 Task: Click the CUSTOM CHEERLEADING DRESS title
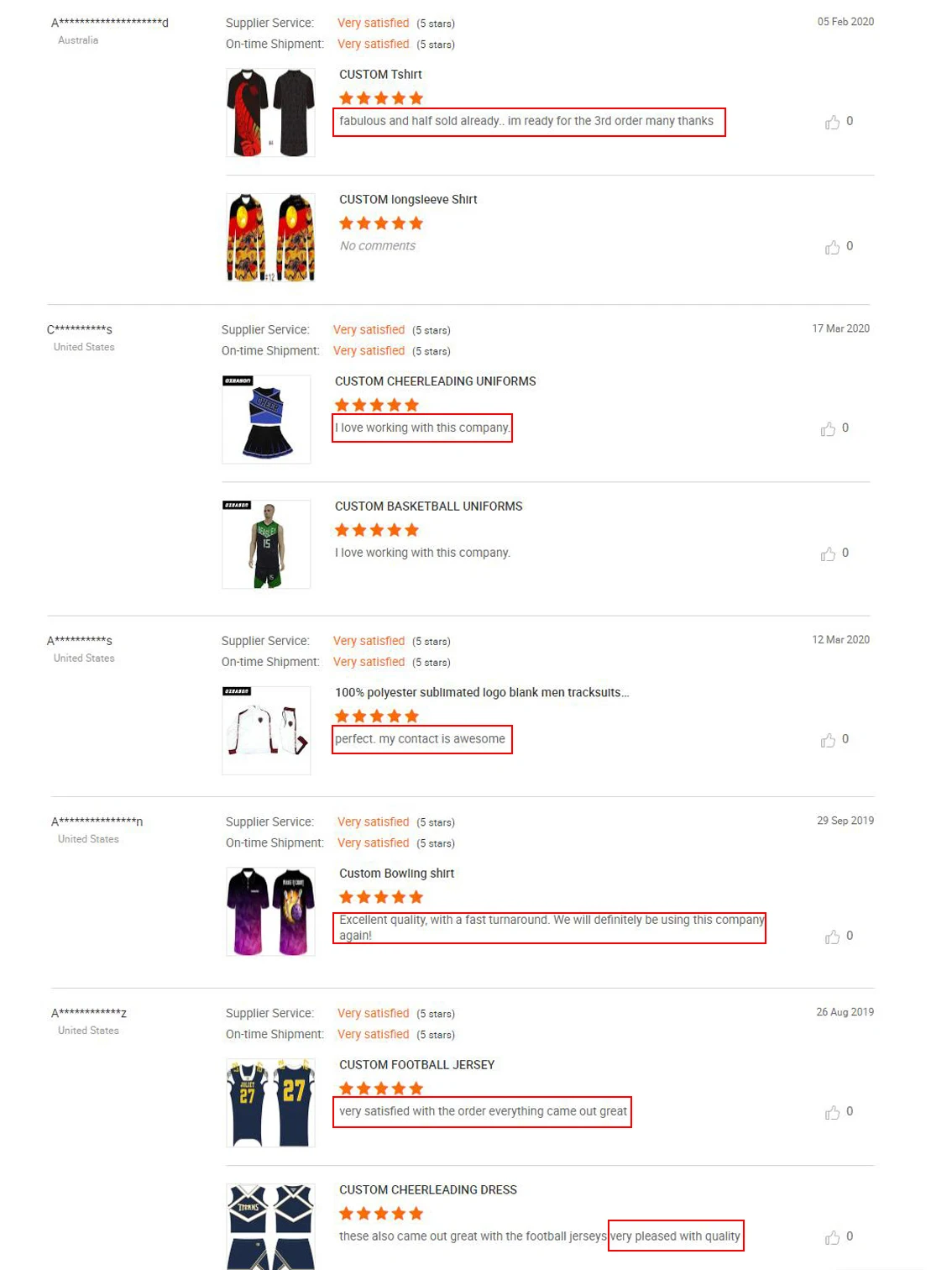427,1189
